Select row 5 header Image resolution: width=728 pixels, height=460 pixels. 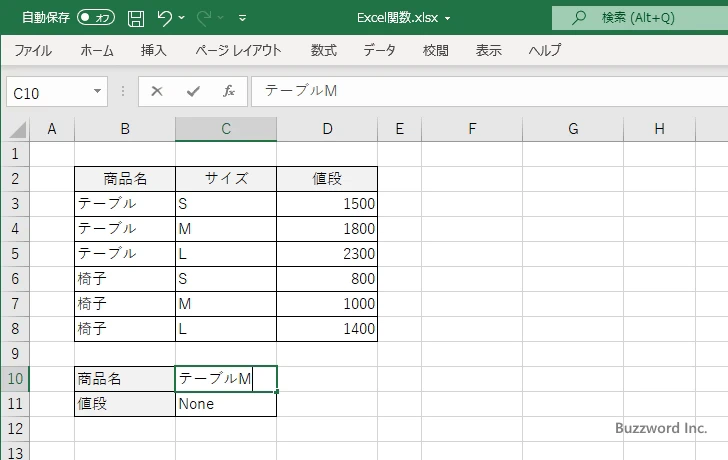[x=15, y=254]
